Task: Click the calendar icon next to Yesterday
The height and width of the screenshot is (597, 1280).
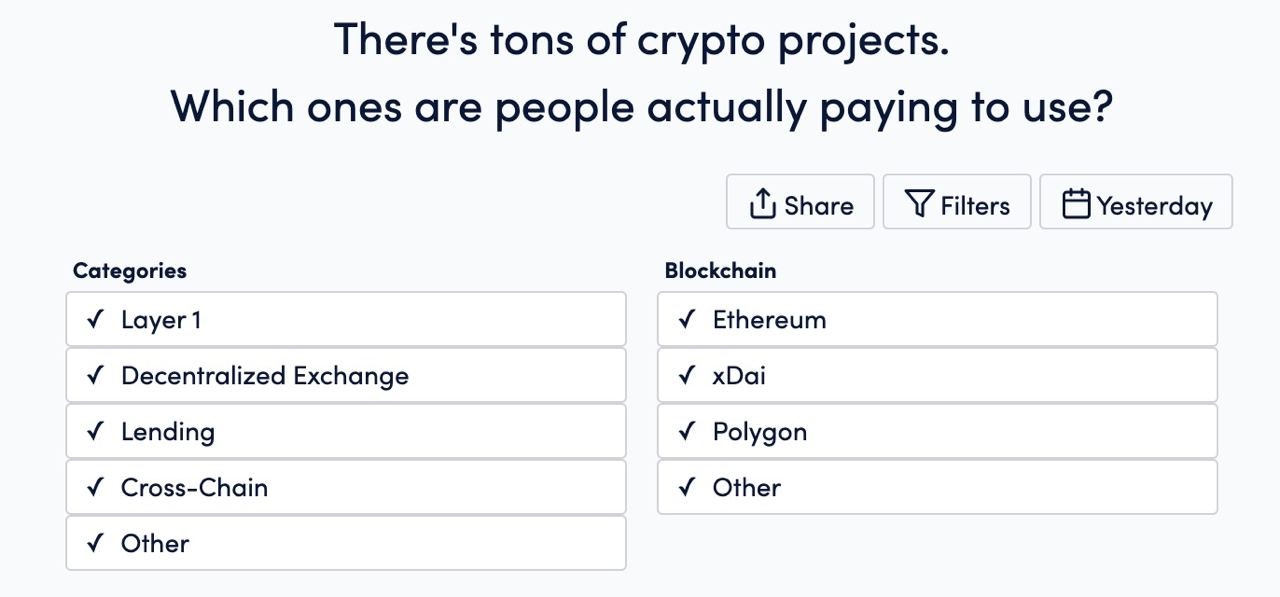Action: coord(1076,201)
